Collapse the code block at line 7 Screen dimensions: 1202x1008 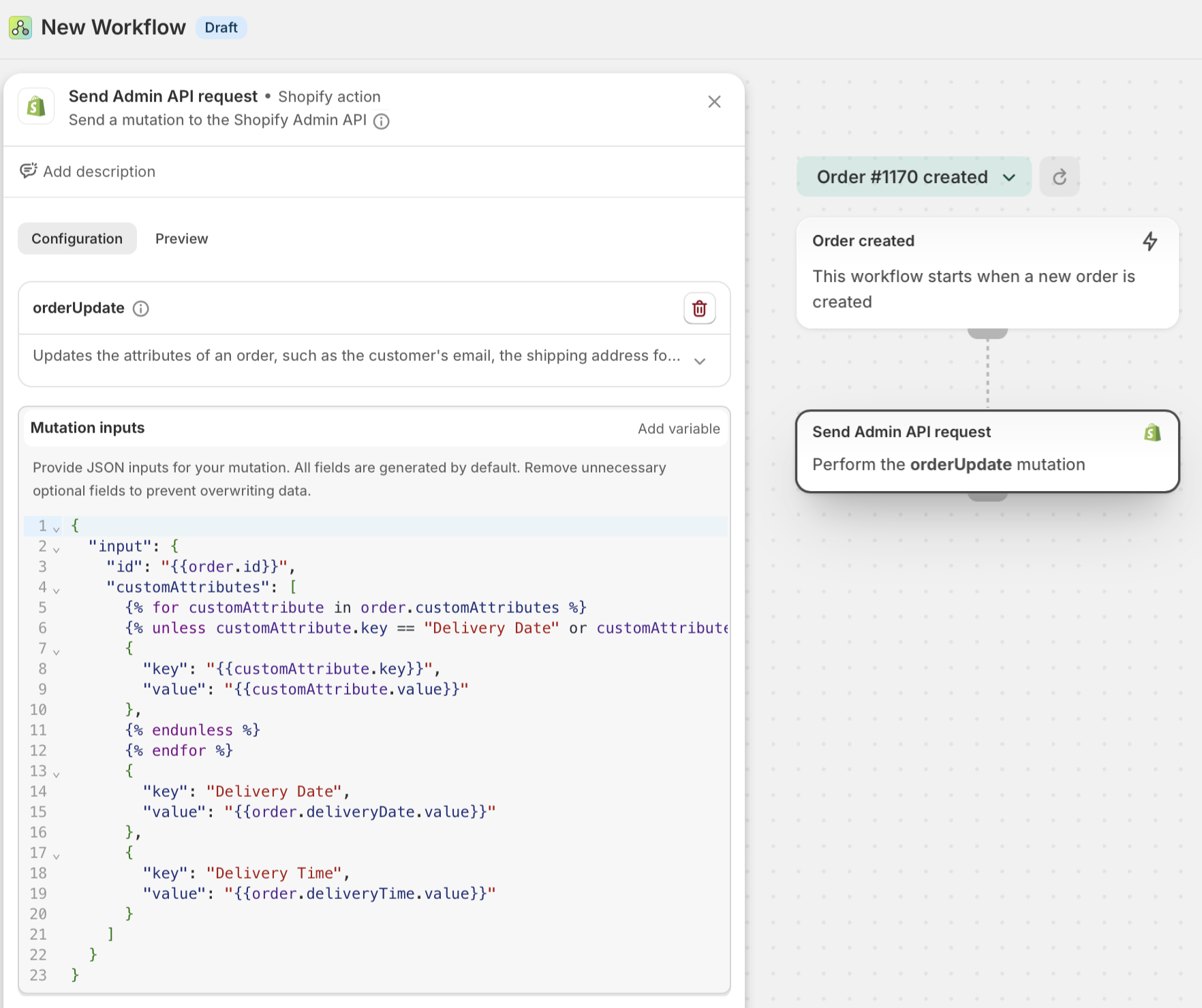point(57,652)
